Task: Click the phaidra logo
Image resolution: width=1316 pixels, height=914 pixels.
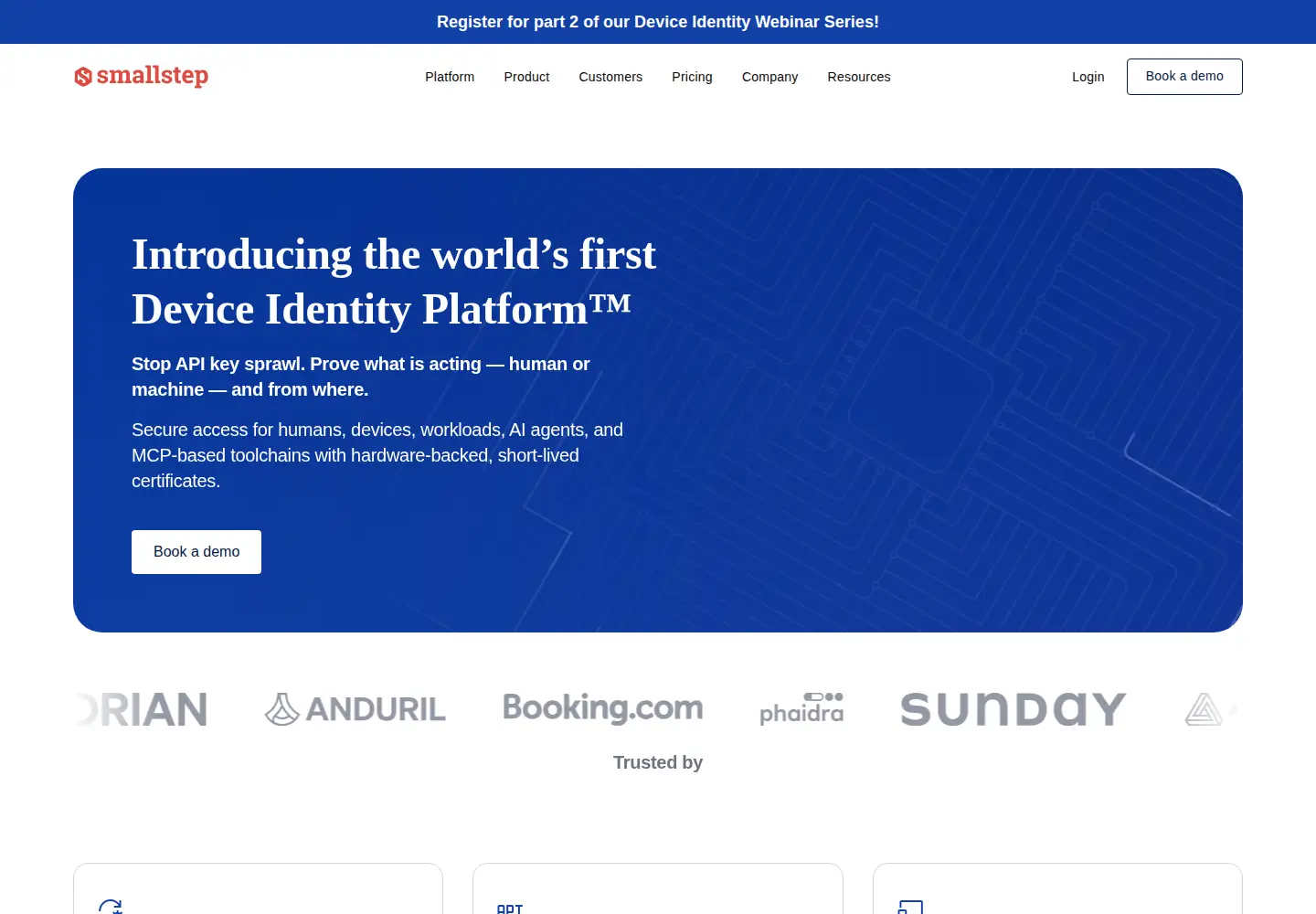Action: pos(802,709)
